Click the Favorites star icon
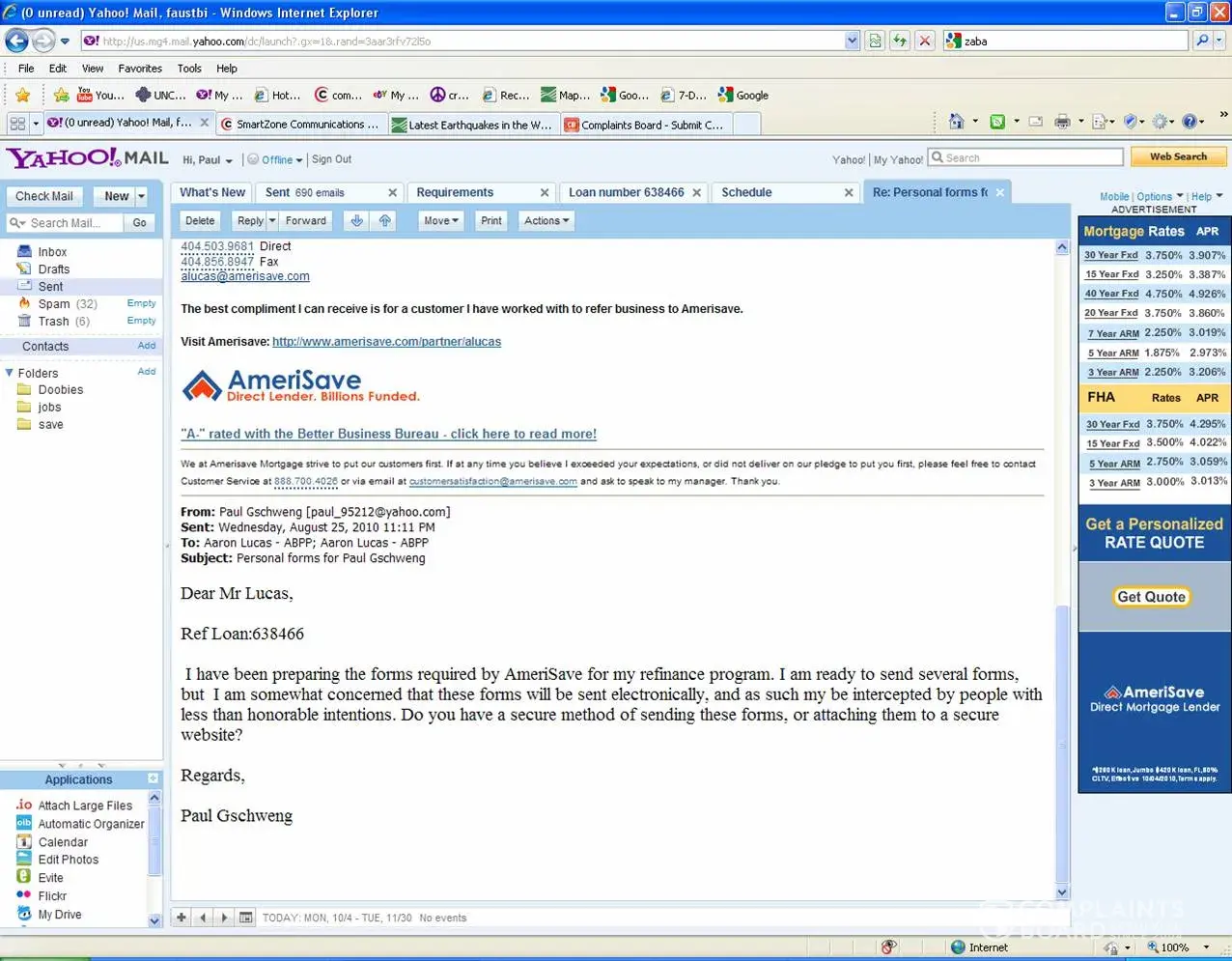The height and width of the screenshot is (961, 1232). coord(23,95)
